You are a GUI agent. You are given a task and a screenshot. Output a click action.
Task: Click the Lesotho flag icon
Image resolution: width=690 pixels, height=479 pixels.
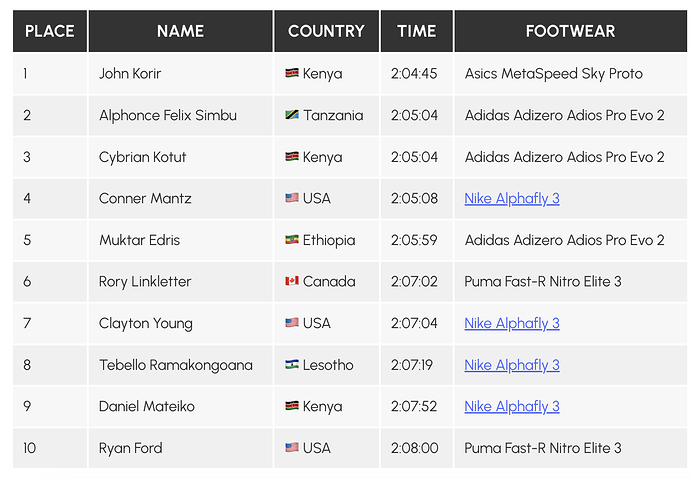click(292, 365)
